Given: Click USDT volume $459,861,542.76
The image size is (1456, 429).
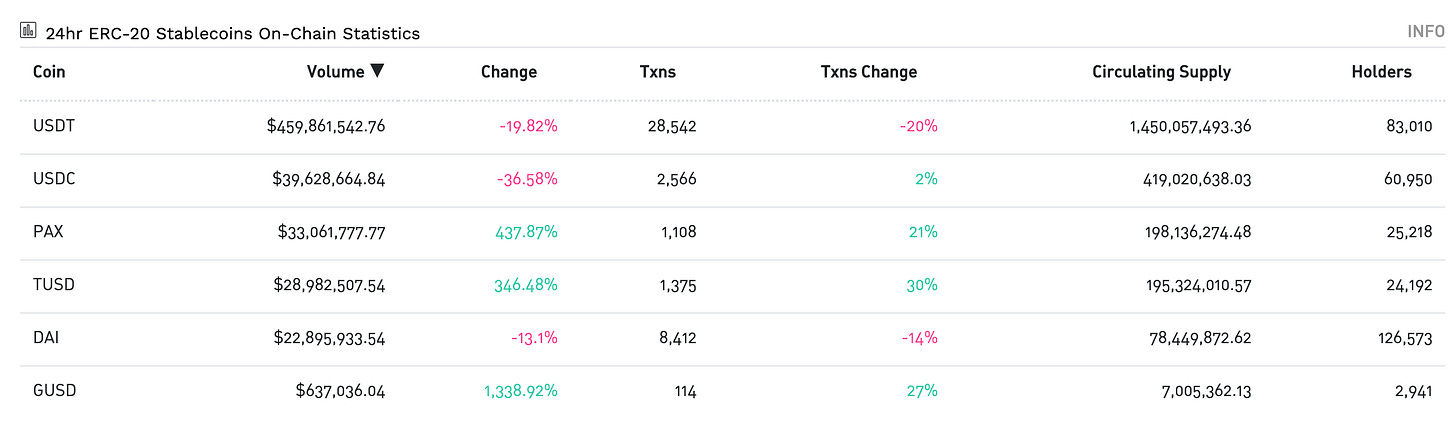Looking at the screenshot, I should 326,126.
